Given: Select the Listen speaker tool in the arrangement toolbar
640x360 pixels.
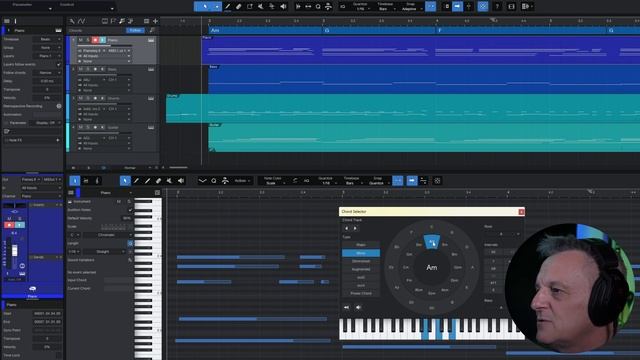Looking at the screenshot, I should click(x=283, y=7).
